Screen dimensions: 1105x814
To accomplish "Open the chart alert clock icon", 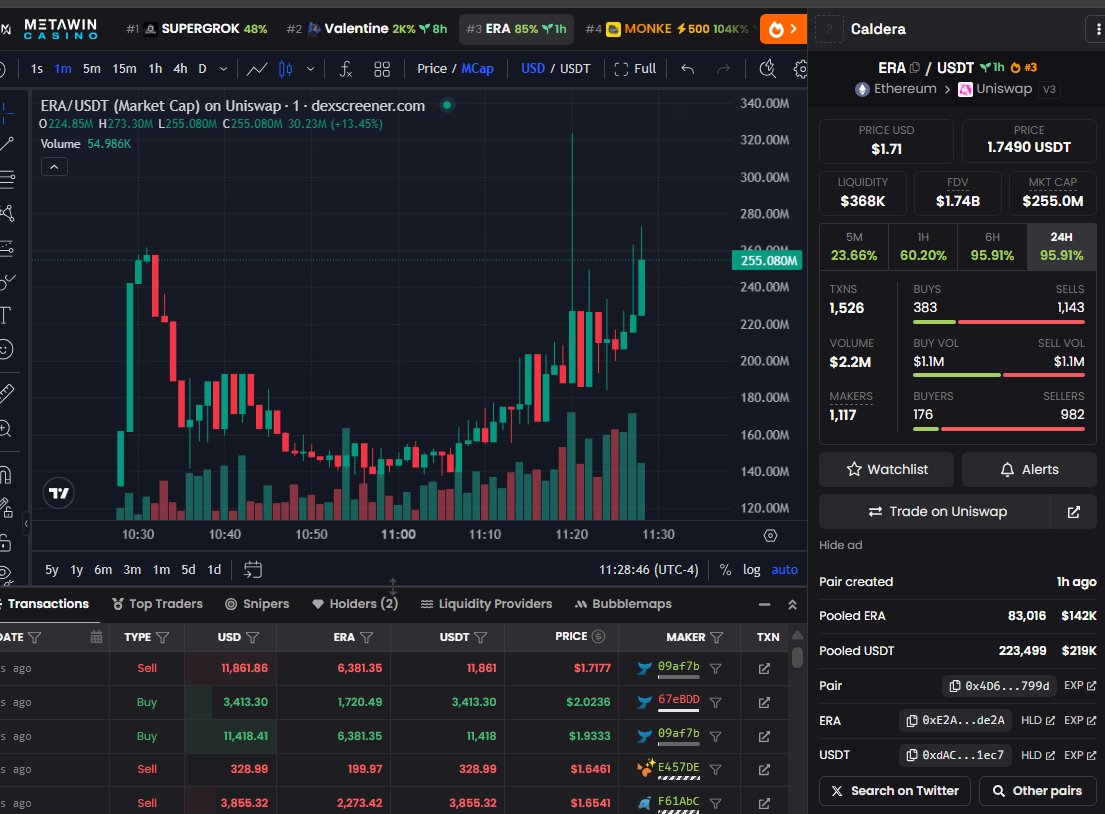I will pos(767,68).
